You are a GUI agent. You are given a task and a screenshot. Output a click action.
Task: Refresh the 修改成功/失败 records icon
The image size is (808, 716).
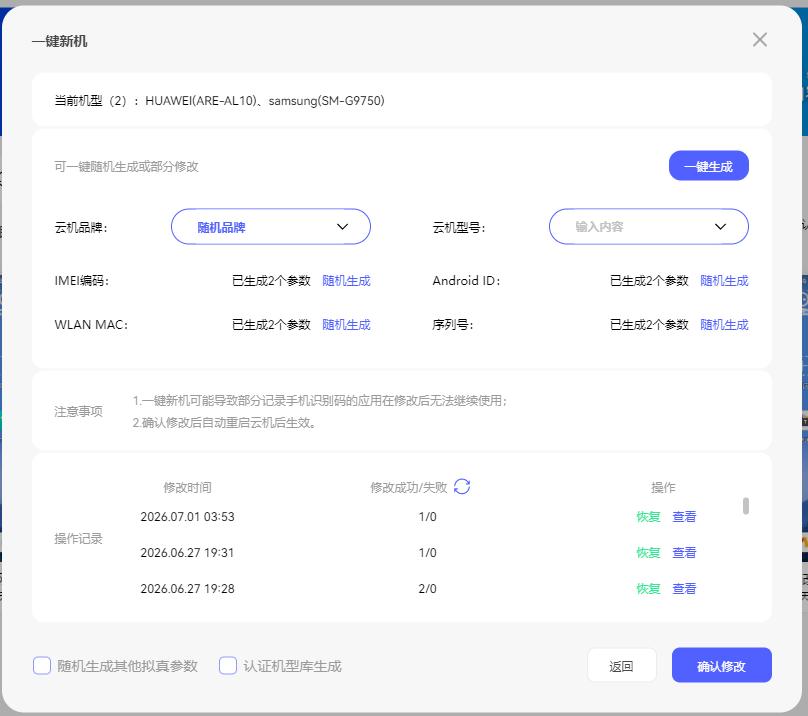click(x=462, y=487)
